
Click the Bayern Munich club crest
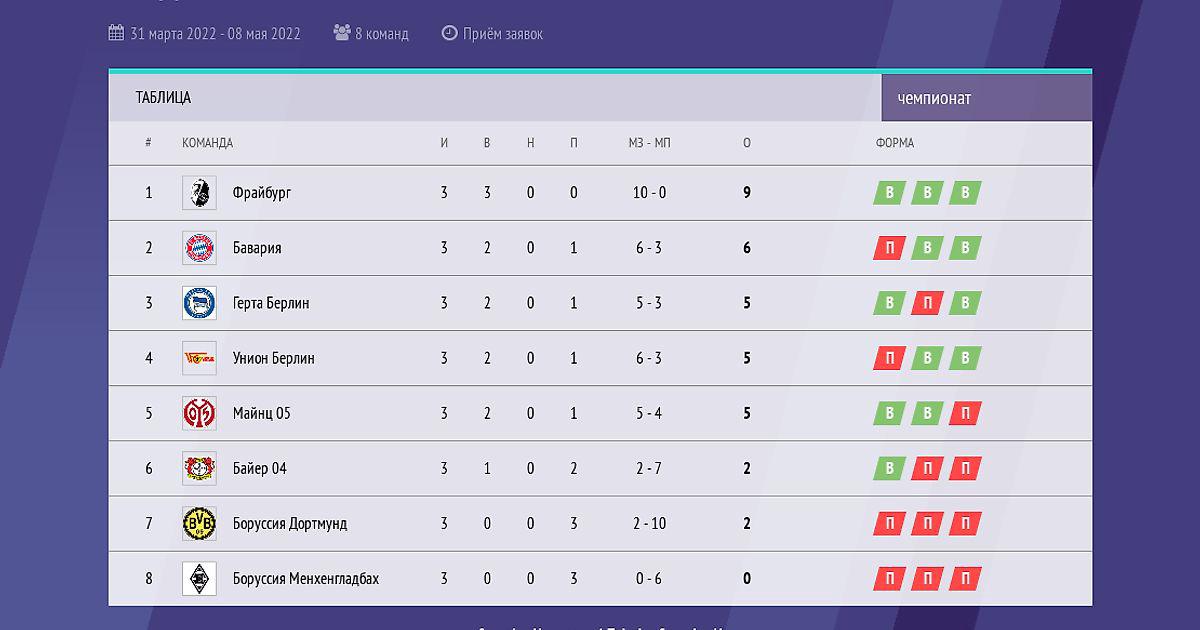point(199,248)
